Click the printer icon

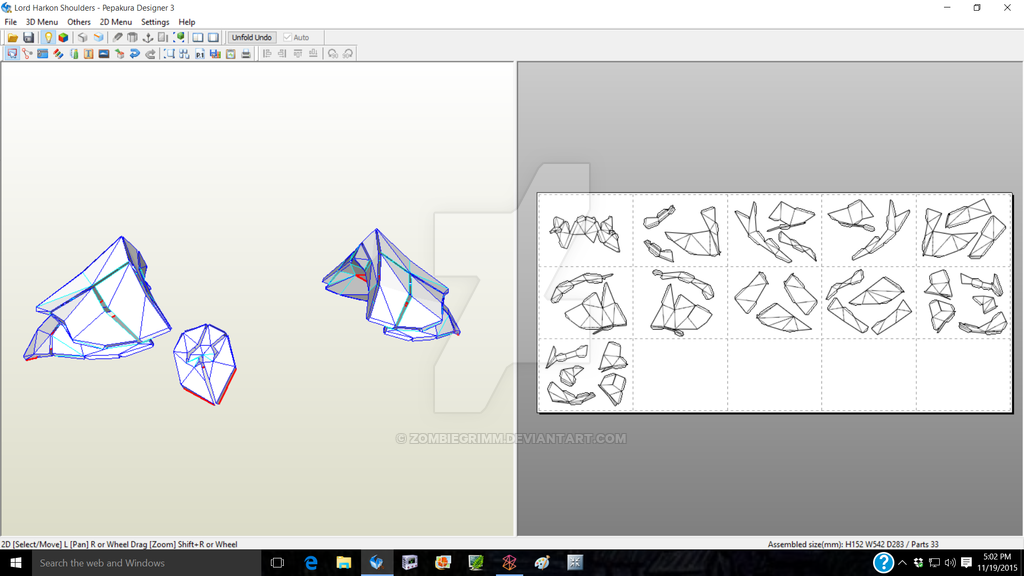(x=246, y=54)
